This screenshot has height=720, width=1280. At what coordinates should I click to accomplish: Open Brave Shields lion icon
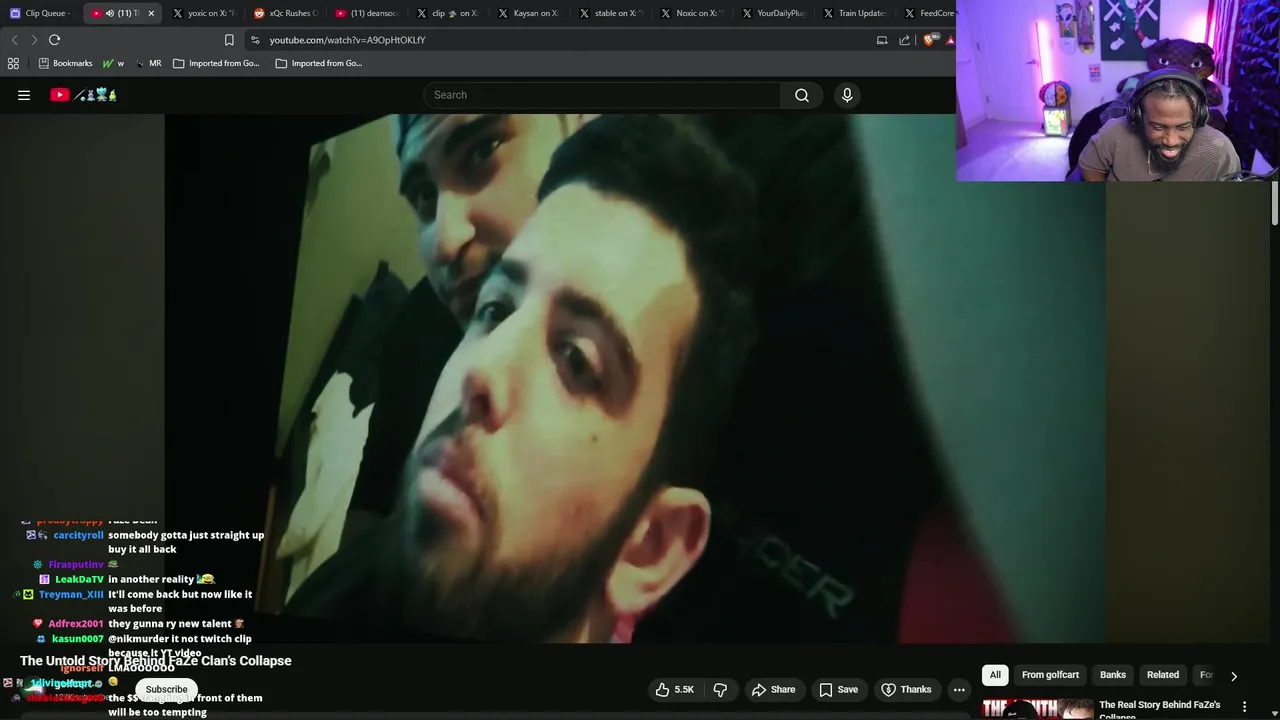(929, 40)
